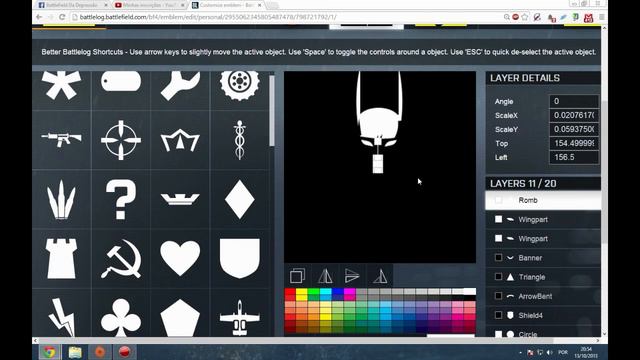Select the castle tower shape
Image resolution: width=640 pixels, height=360 pixels.
click(x=61, y=259)
